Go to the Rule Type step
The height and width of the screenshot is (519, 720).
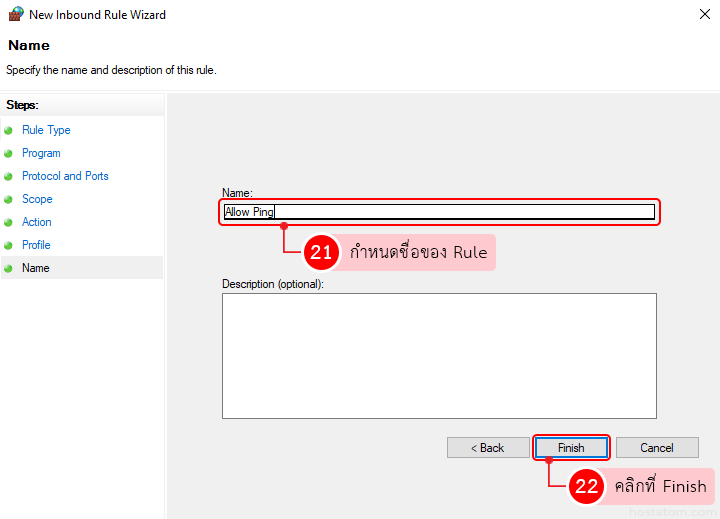pos(46,130)
